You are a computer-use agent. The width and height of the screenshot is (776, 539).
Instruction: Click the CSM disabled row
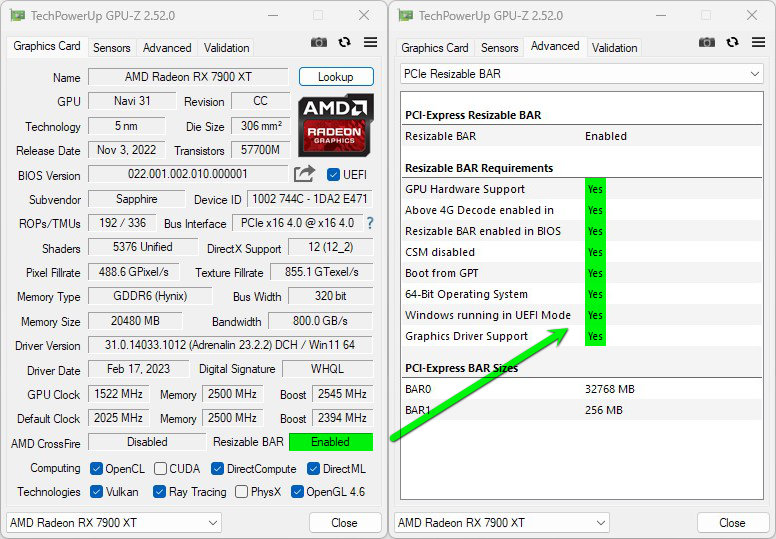[x=582, y=252]
